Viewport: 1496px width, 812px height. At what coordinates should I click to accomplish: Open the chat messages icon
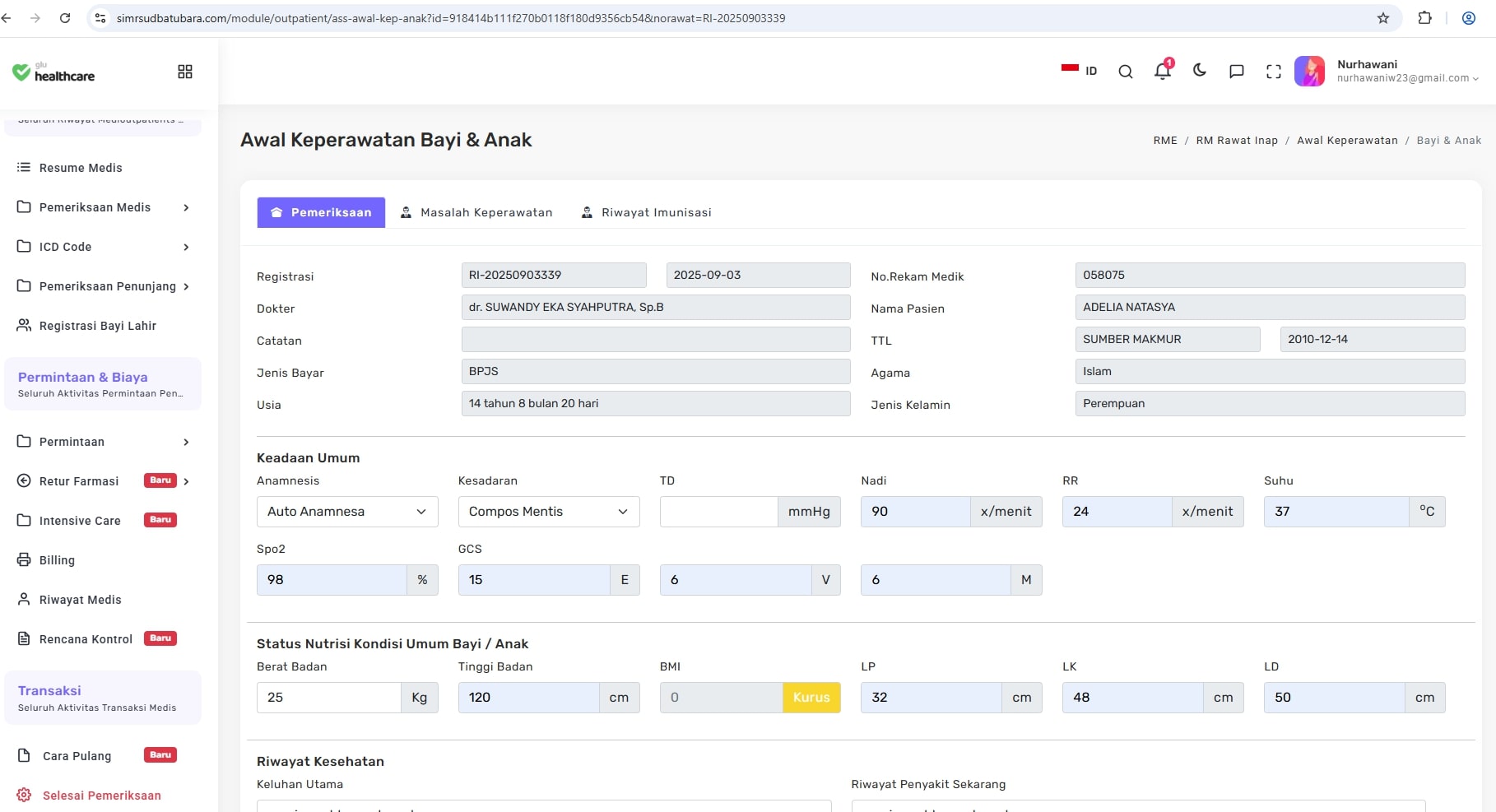1236,72
